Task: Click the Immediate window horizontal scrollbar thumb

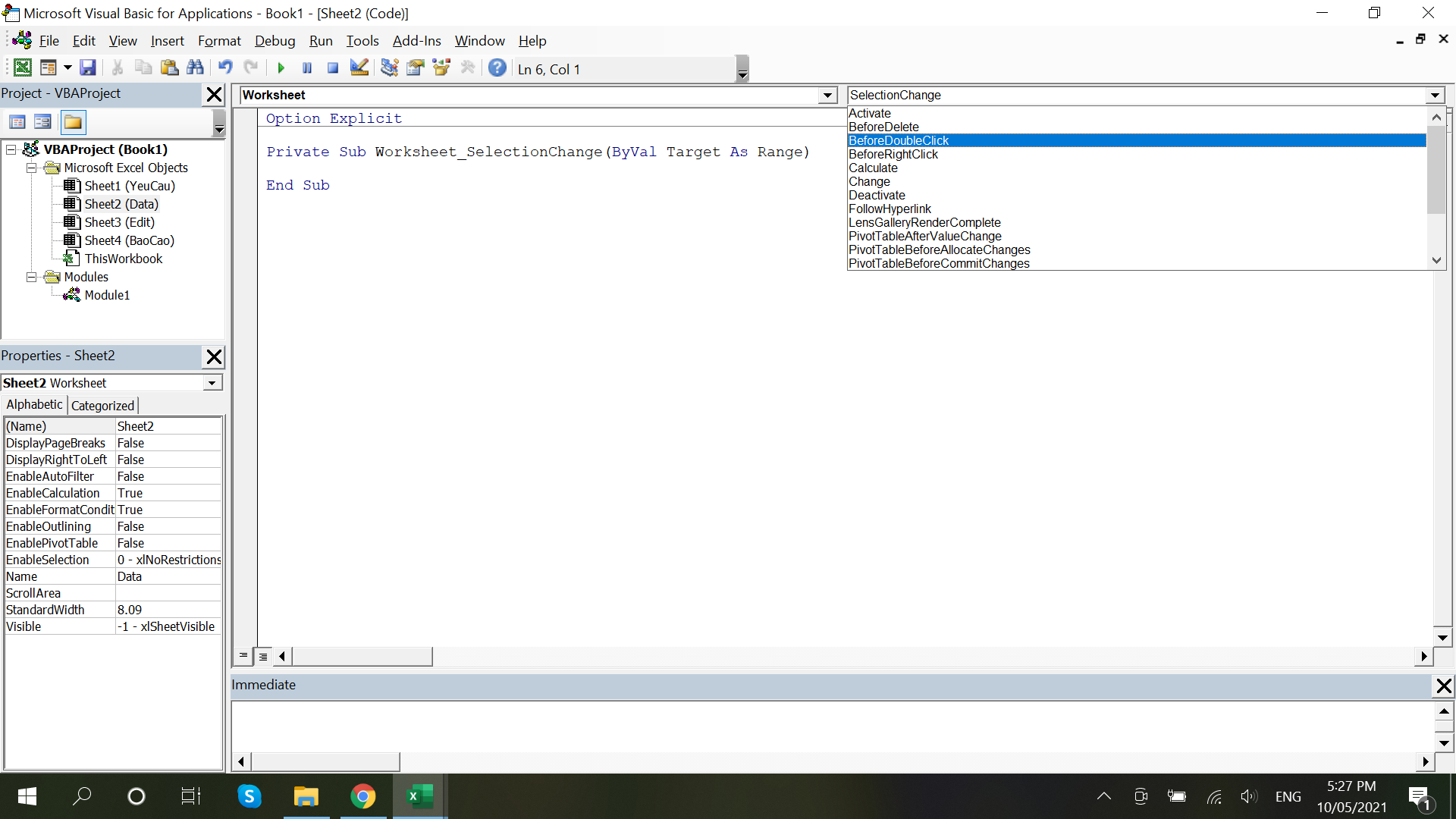Action: (325, 761)
